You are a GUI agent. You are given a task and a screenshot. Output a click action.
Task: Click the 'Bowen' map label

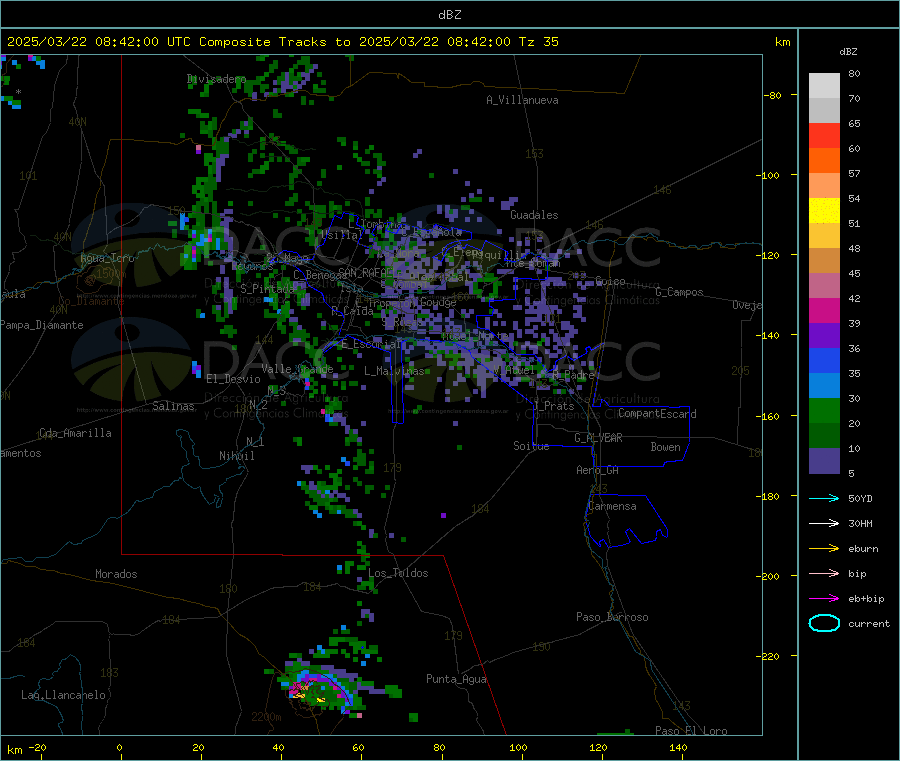665,447
